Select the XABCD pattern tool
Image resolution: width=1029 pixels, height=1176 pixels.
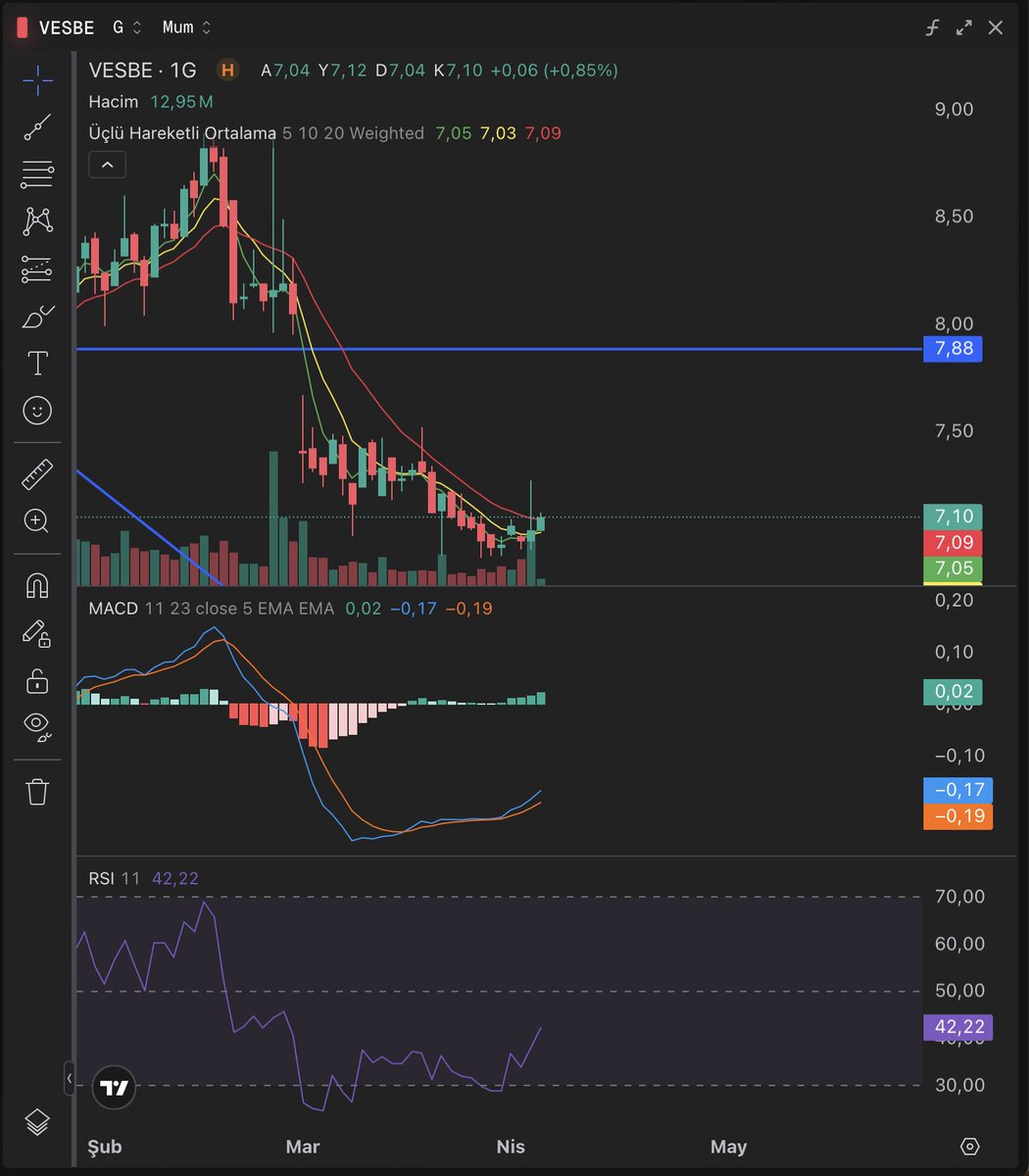tap(37, 221)
